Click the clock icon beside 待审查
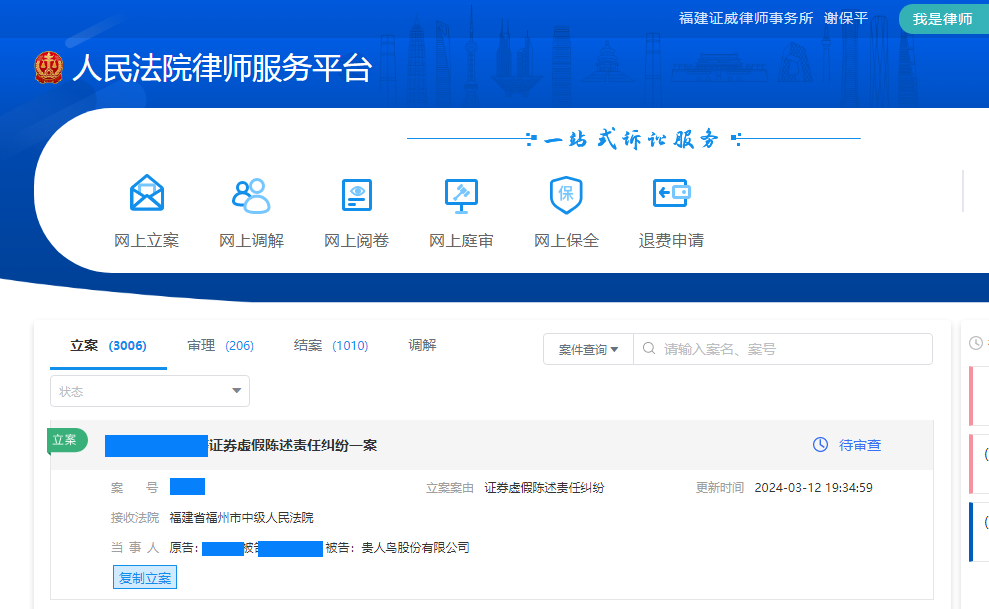The image size is (989, 609). 820,445
